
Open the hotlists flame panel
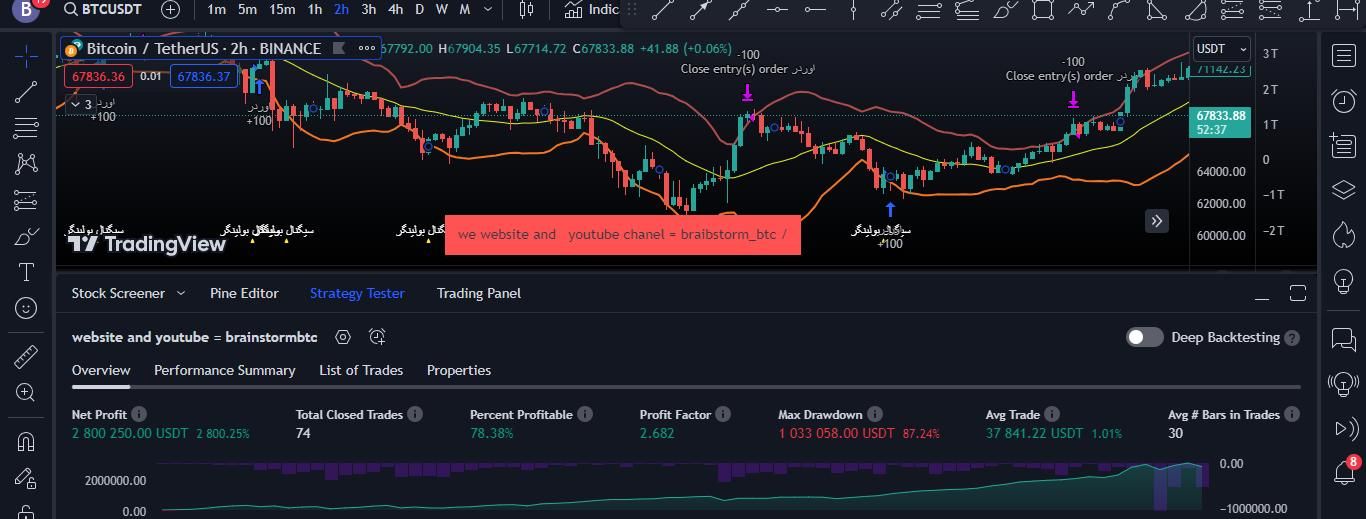1344,236
